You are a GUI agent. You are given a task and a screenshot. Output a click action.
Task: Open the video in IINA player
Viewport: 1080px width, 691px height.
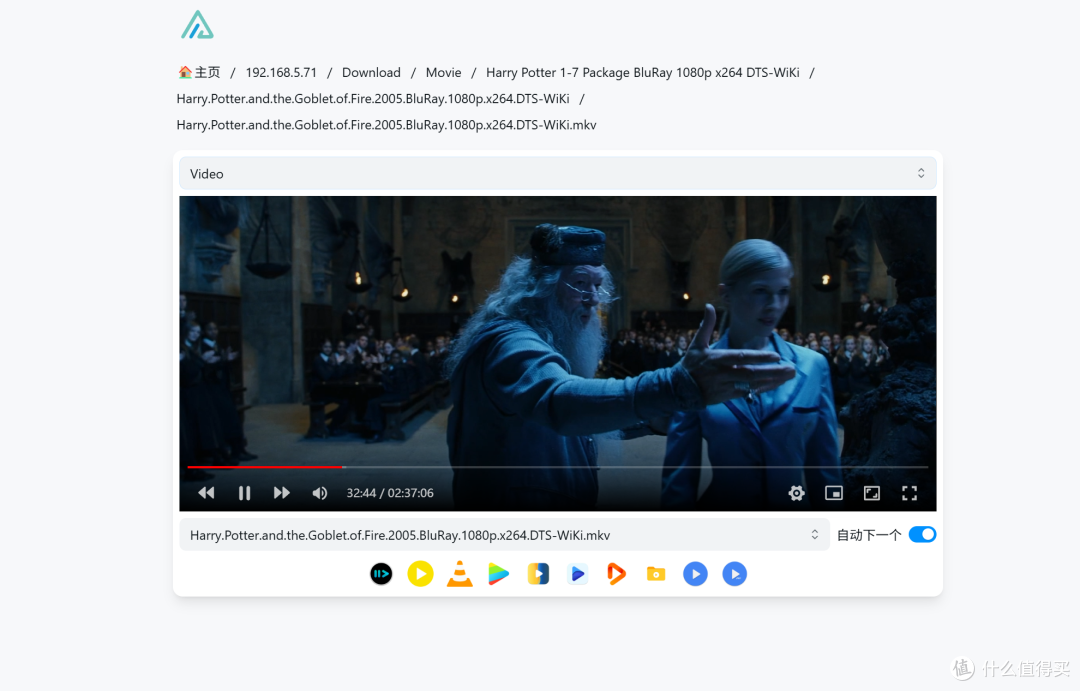point(381,574)
